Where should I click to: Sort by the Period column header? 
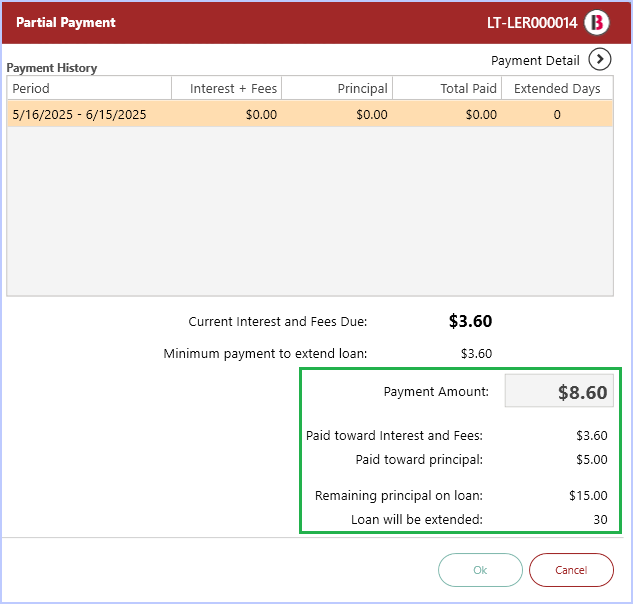(89, 88)
